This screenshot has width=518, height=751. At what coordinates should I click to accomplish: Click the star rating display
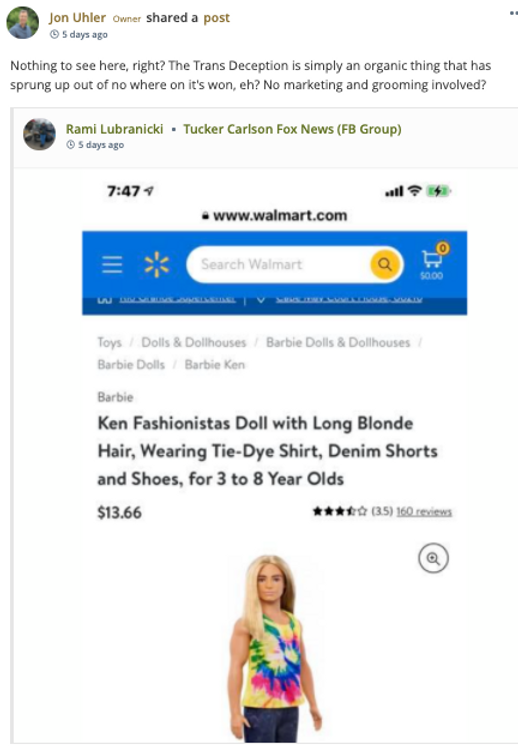pos(340,512)
